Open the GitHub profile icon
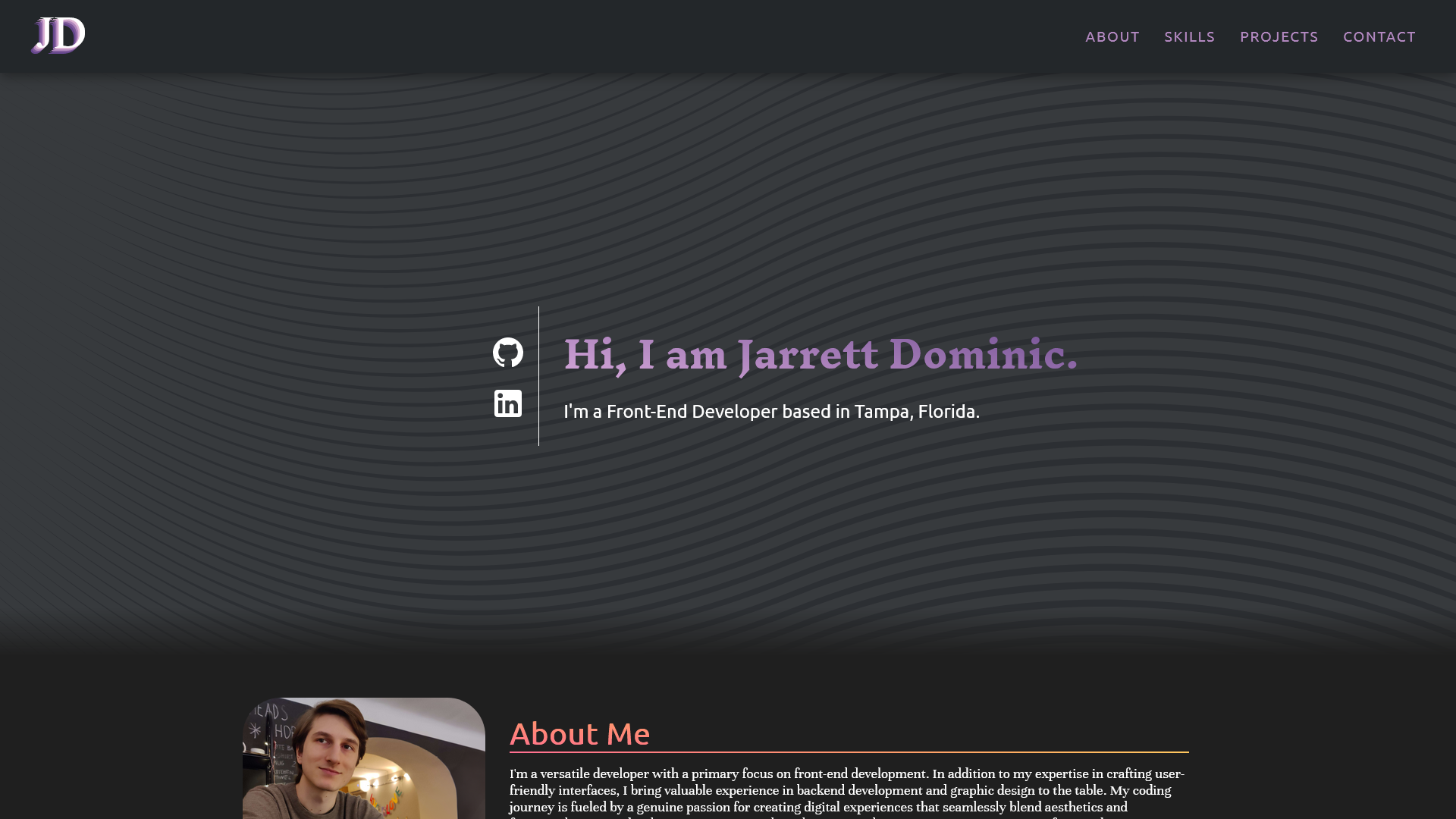Image resolution: width=1456 pixels, height=819 pixels. pyautogui.click(x=508, y=353)
